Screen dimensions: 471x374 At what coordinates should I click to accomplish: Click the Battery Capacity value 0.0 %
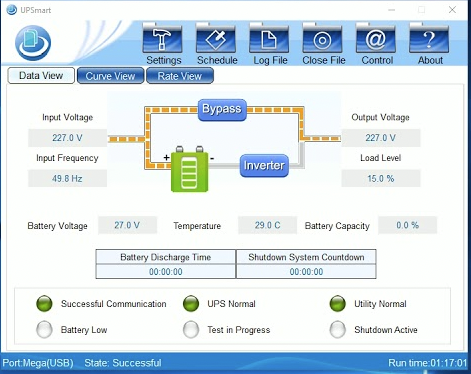(x=407, y=225)
